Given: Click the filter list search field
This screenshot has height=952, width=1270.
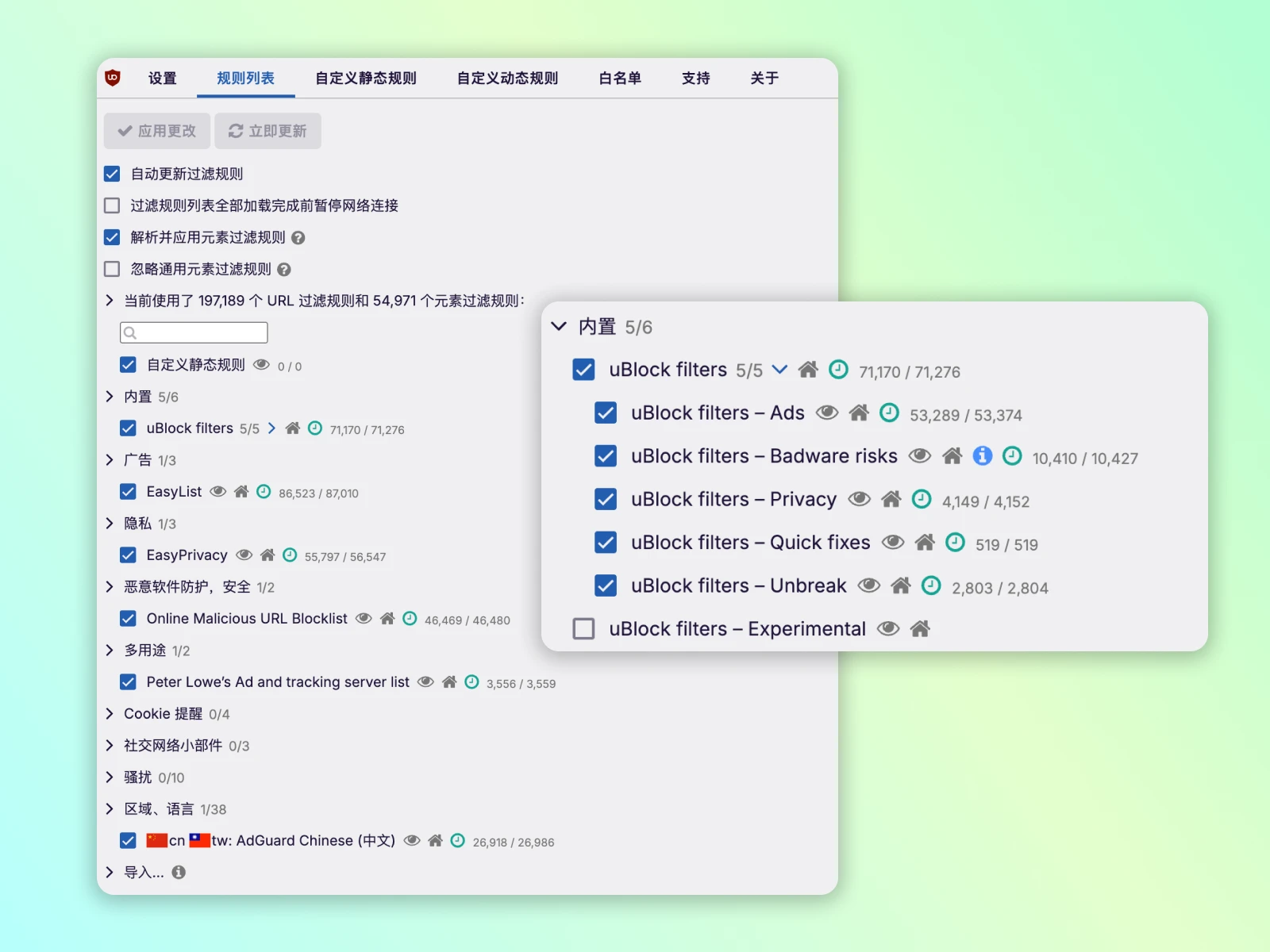Looking at the screenshot, I should [x=194, y=332].
